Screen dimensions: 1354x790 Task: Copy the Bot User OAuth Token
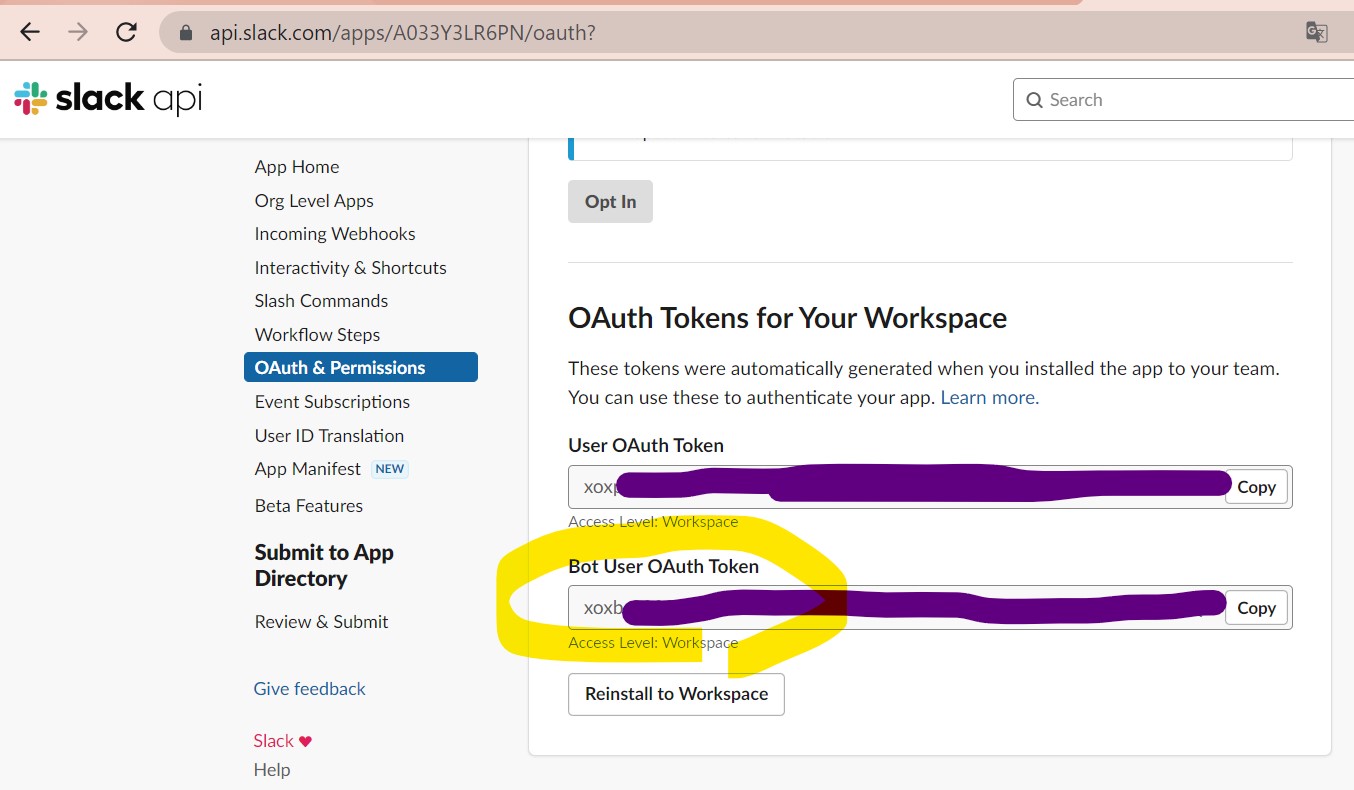pyautogui.click(x=1256, y=608)
